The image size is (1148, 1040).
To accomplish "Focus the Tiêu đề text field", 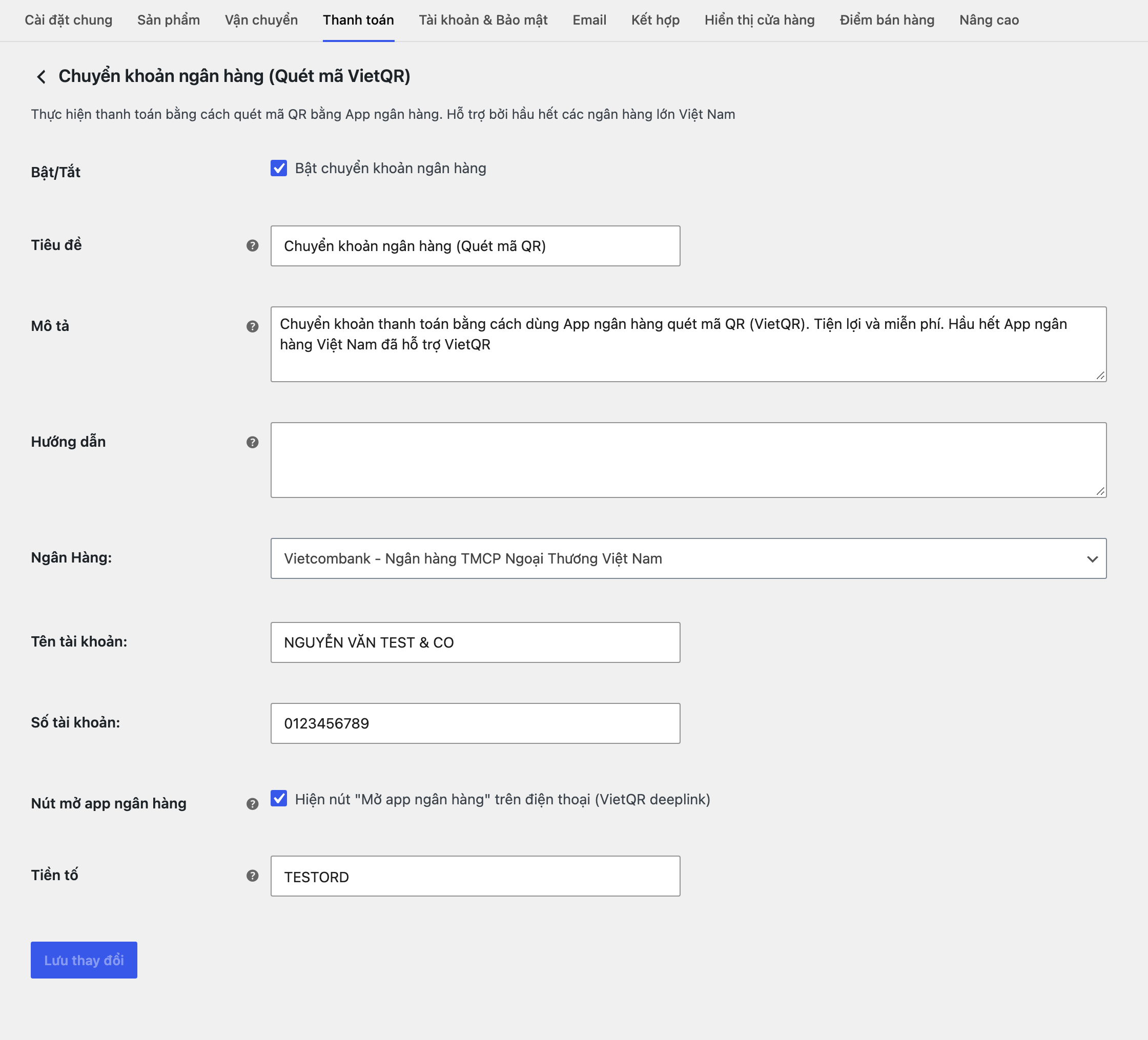I will (x=476, y=246).
